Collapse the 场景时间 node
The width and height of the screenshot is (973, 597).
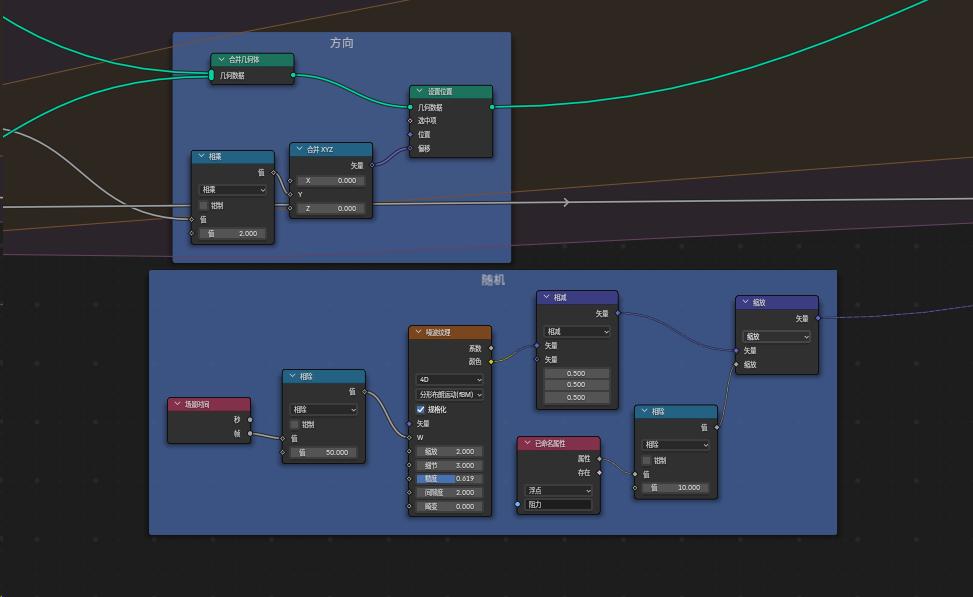177,404
